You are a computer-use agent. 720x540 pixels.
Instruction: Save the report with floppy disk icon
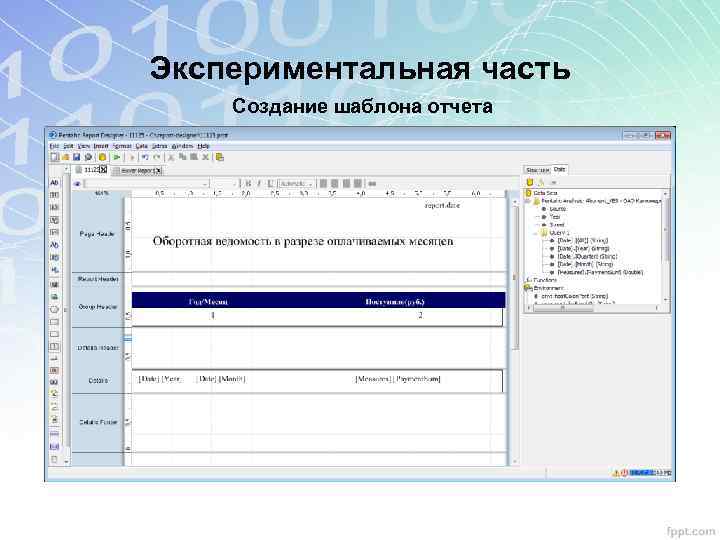(77, 157)
